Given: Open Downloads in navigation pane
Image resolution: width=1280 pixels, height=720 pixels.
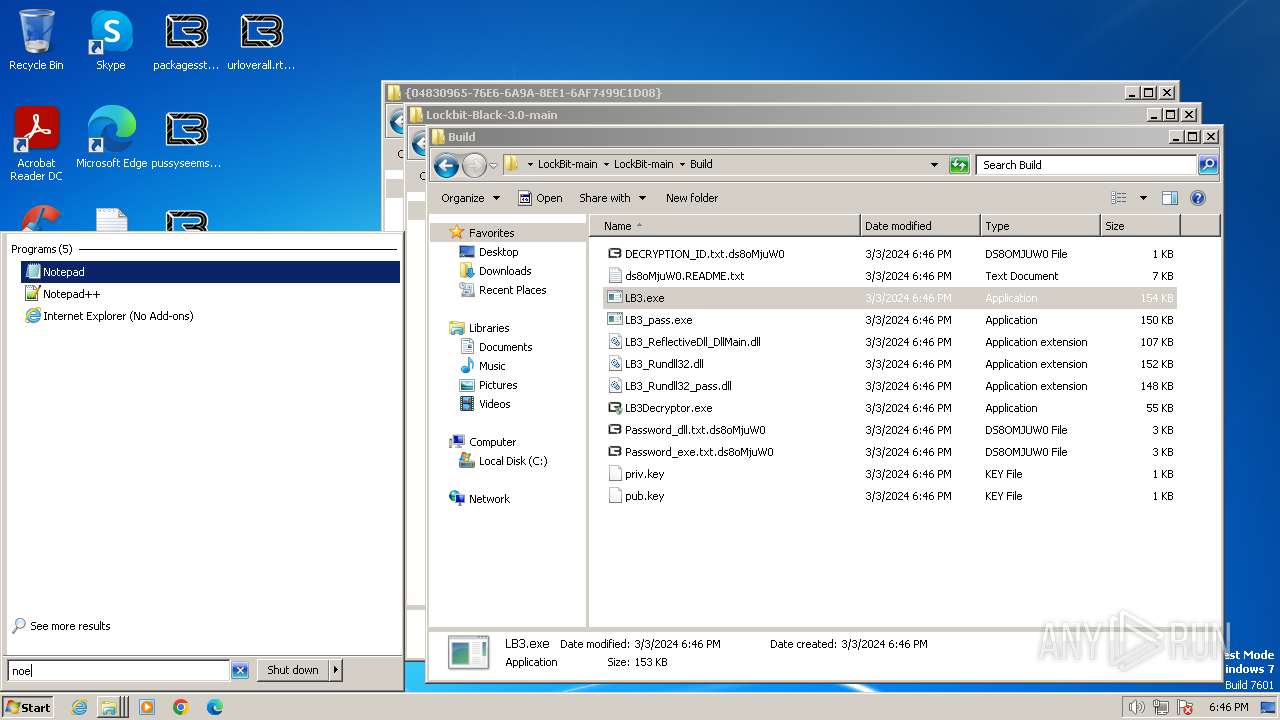Looking at the screenshot, I should tap(505, 271).
